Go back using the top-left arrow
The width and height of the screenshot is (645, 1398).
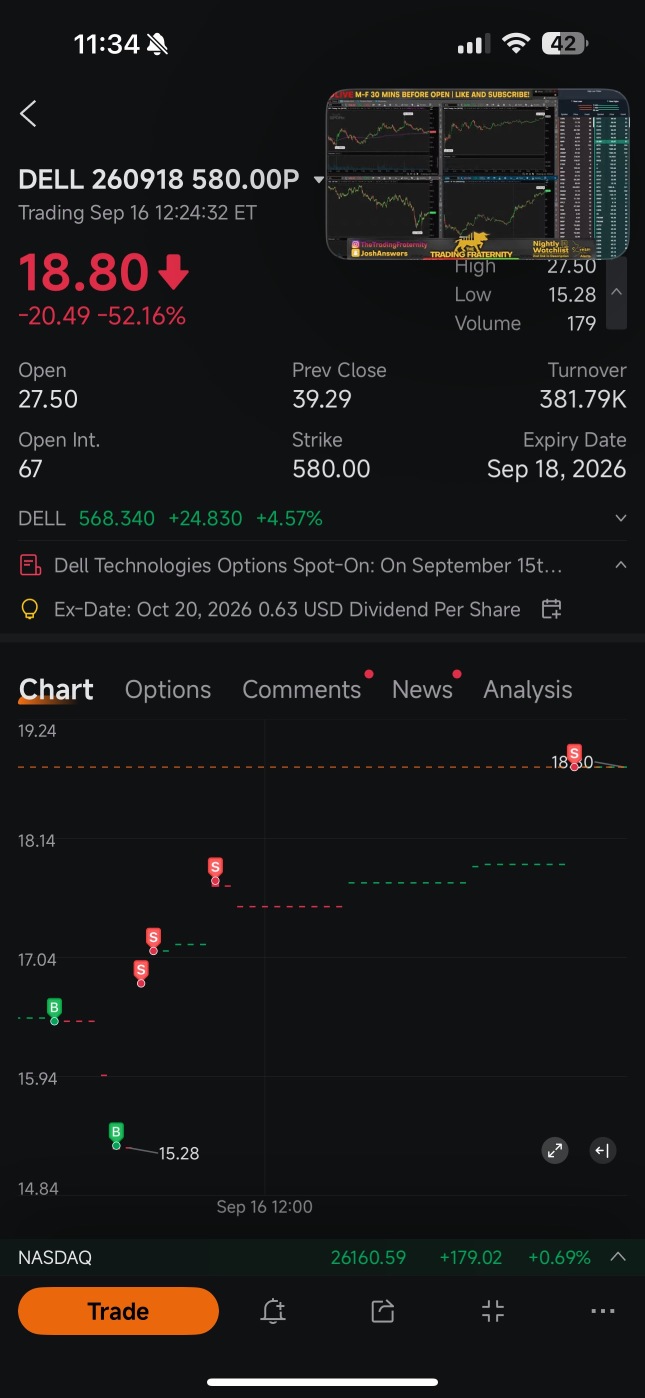28,114
